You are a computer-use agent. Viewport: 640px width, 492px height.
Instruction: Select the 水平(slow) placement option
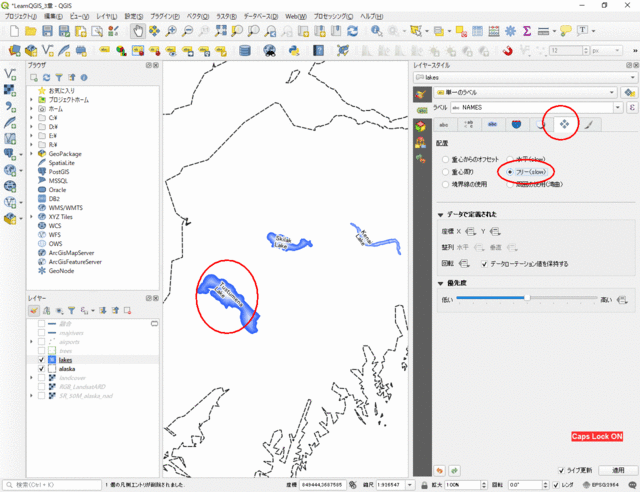[x=510, y=159]
